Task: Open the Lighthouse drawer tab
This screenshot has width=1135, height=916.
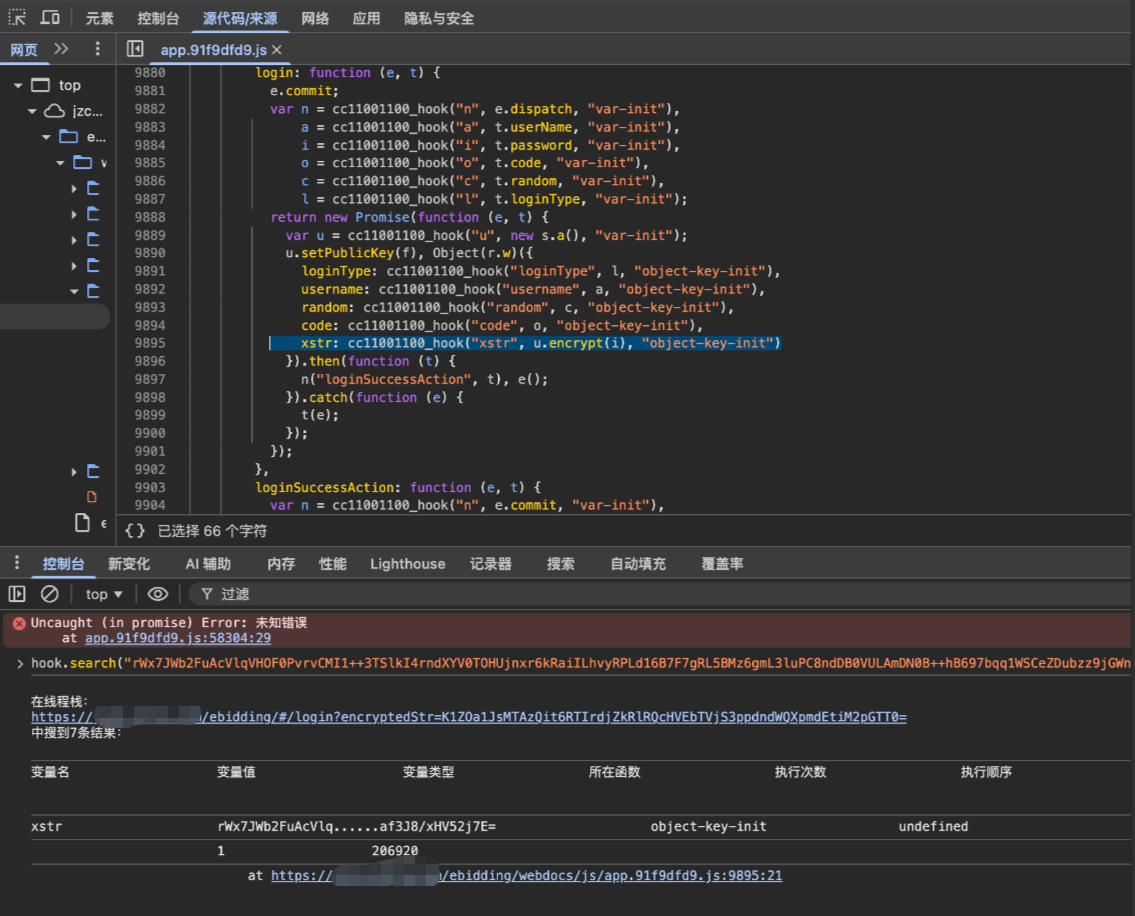Action: [x=407, y=564]
